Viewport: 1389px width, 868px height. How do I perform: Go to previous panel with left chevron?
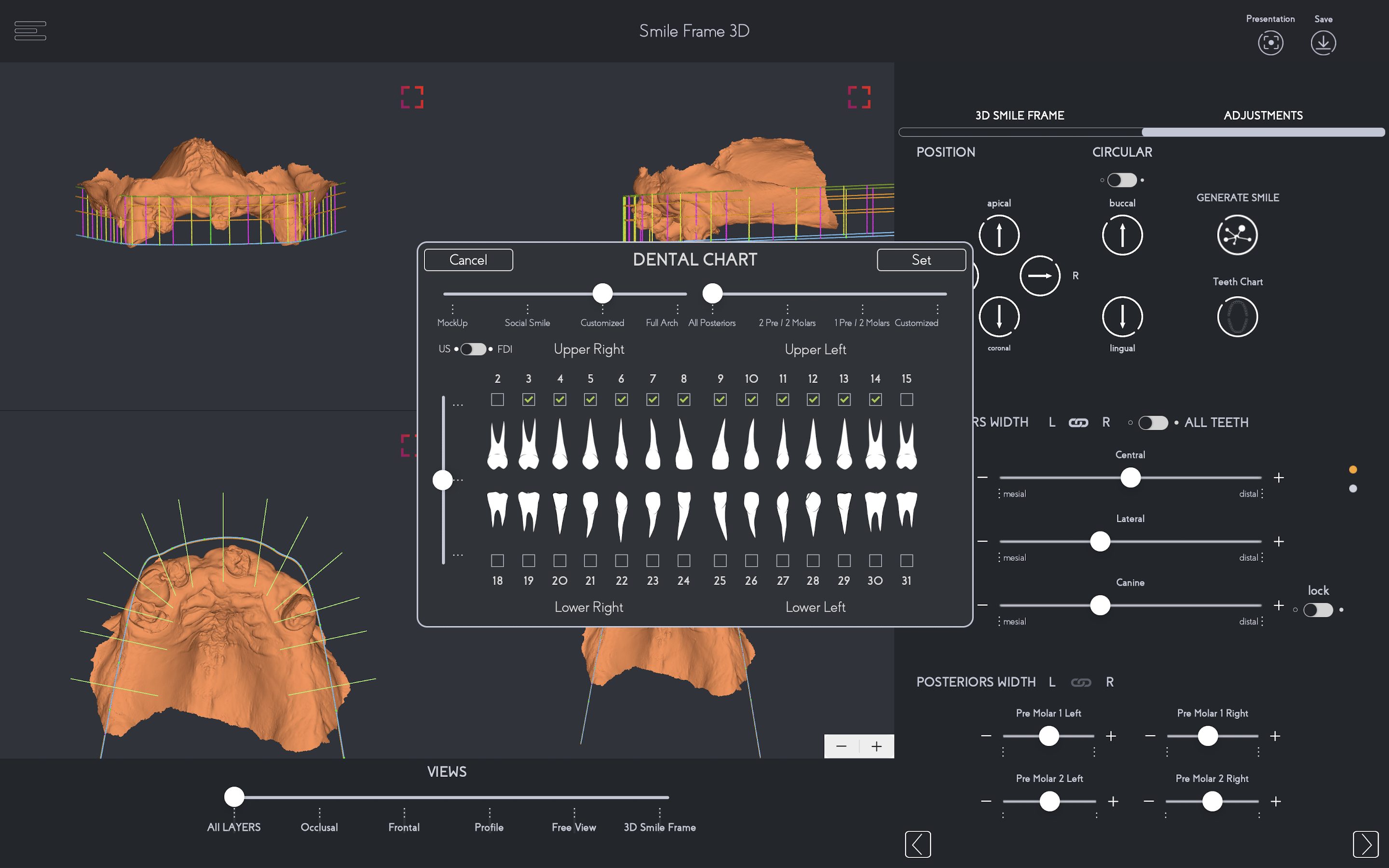pos(918,844)
